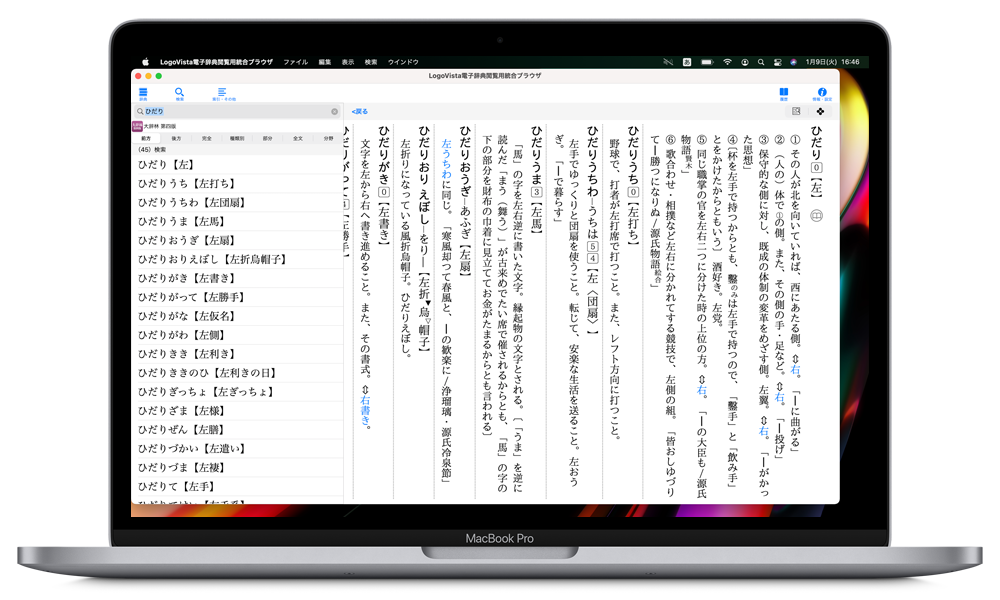Image resolution: width=1000 pixels, height=600 pixels.
Task: Open the 辞典 dictionary list icon
Action: click(143, 93)
